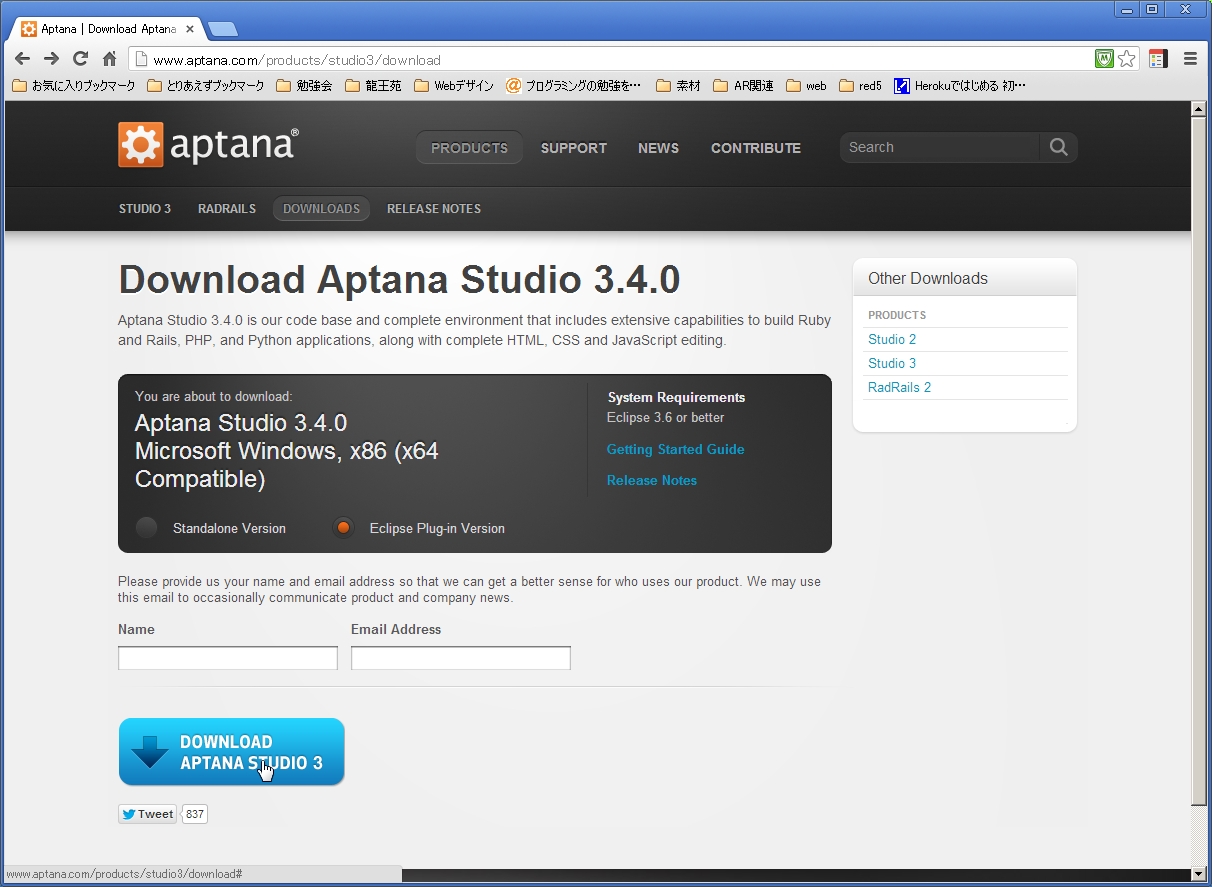Click the Aptana gear logo
Viewport: 1212px width, 887px height.
pos(140,145)
